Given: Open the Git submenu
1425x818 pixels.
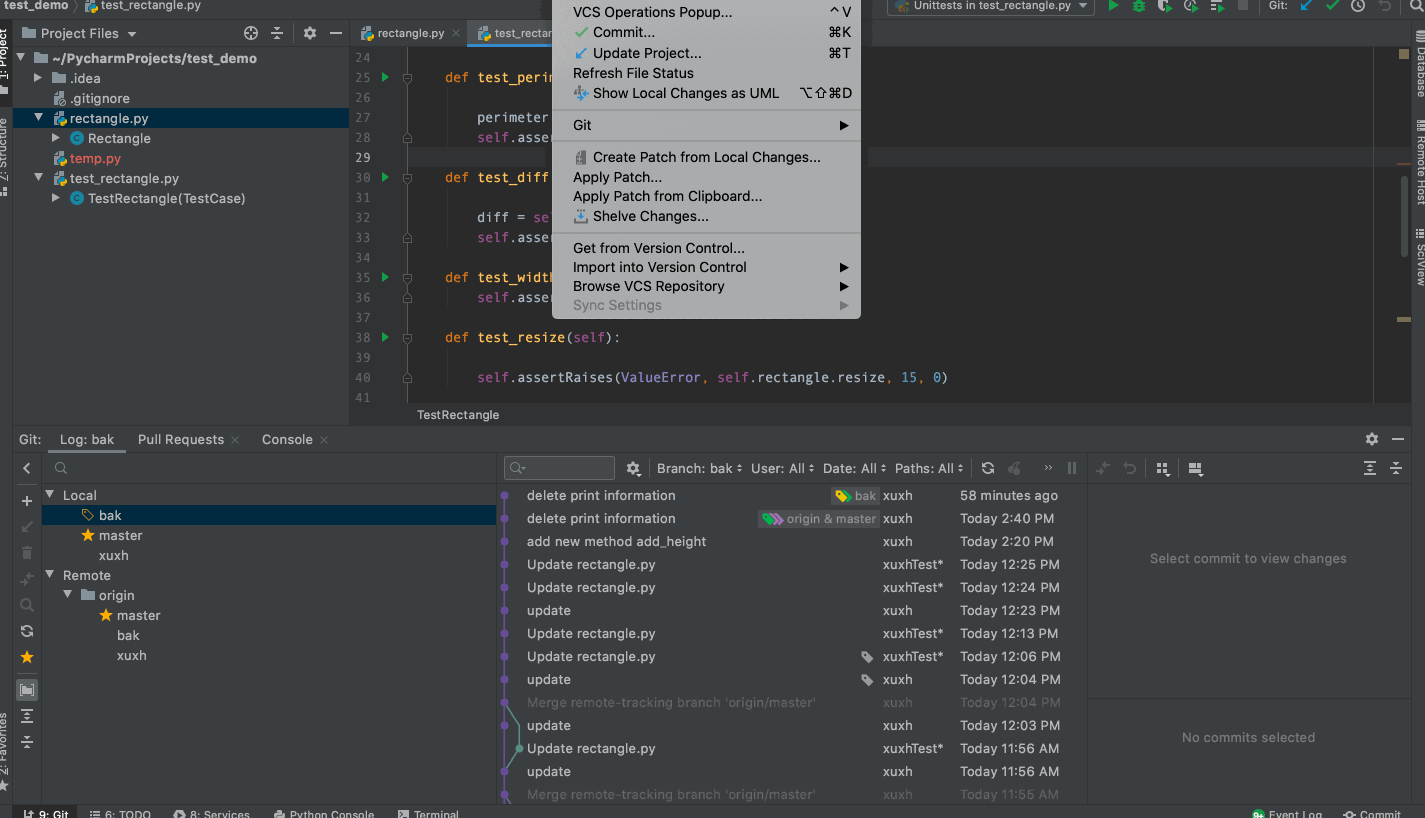Looking at the screenshot, I should coord(706,125).
